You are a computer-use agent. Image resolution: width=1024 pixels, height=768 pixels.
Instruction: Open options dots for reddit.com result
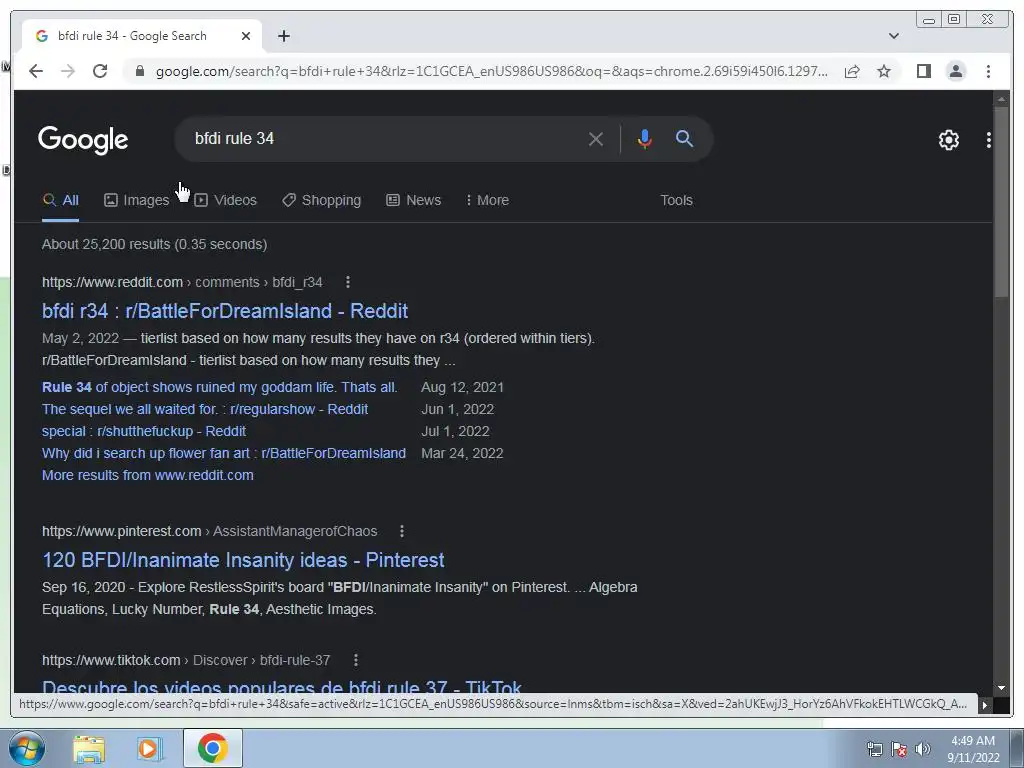pos(347,282)
